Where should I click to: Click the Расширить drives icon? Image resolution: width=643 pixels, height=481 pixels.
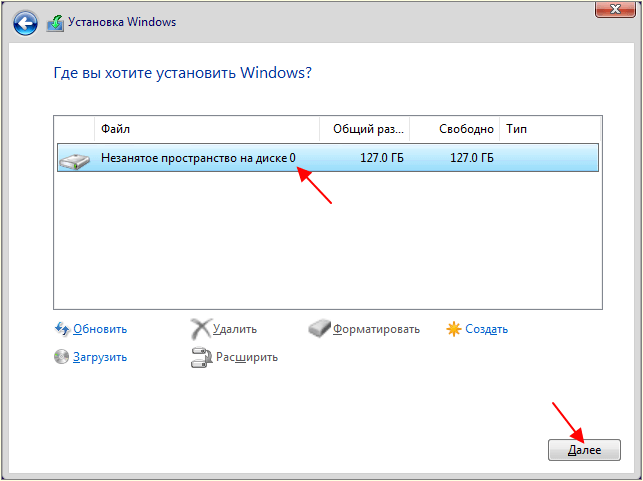[x=201, y=357]
